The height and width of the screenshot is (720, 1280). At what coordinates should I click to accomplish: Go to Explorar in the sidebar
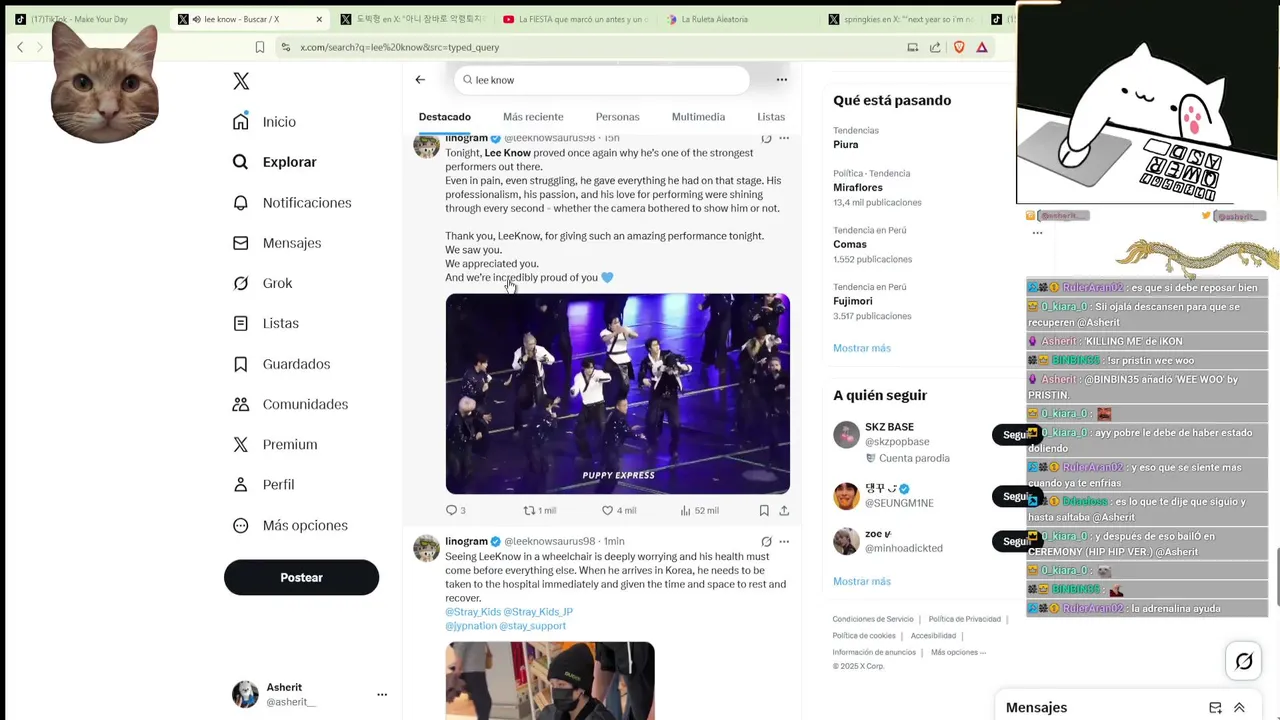274,162
